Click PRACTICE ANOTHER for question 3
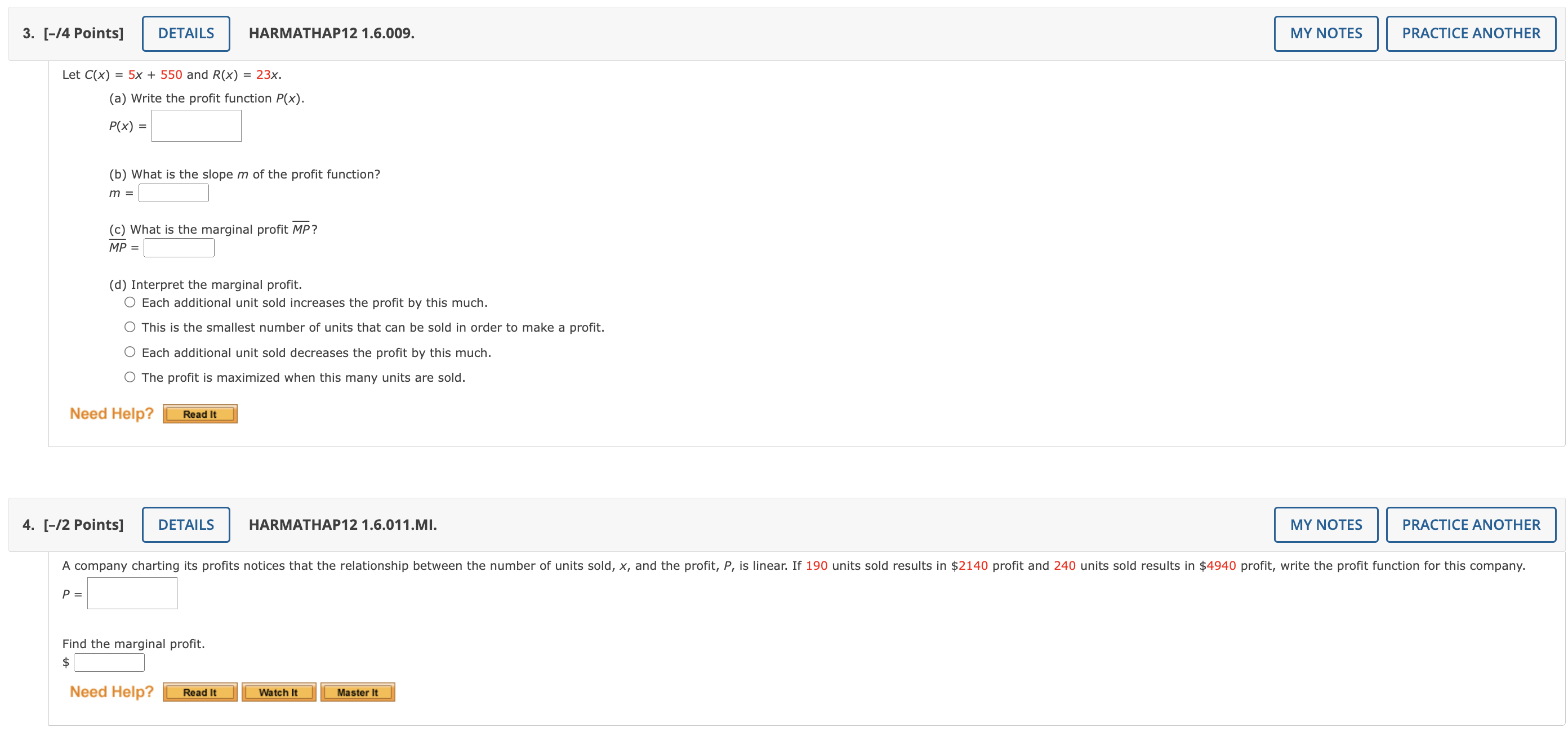Screen dimensions: 1568x741 point(1470,33)
